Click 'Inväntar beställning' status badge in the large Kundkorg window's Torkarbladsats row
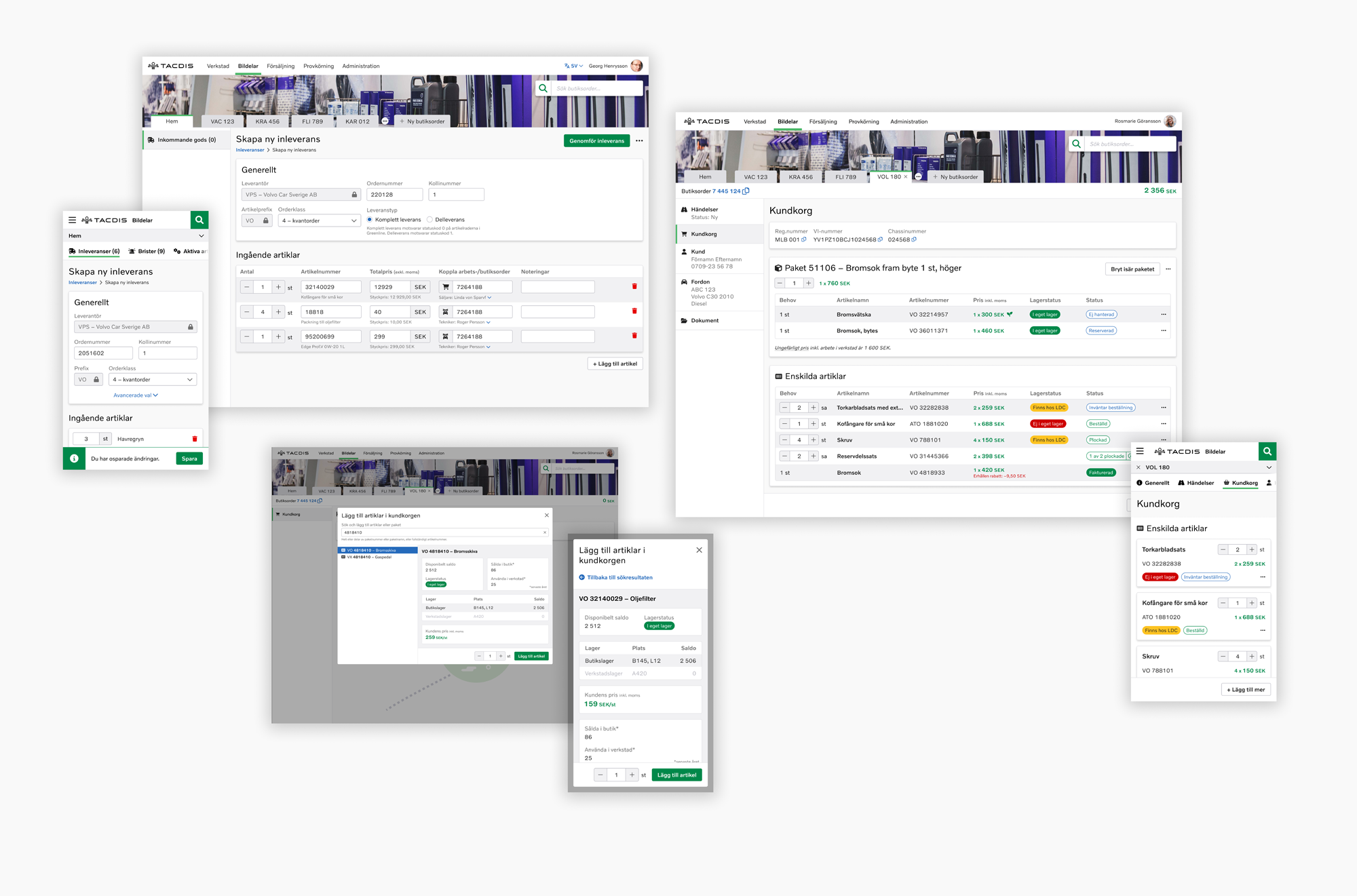 pyautogui.click(x=1111, y=408)
